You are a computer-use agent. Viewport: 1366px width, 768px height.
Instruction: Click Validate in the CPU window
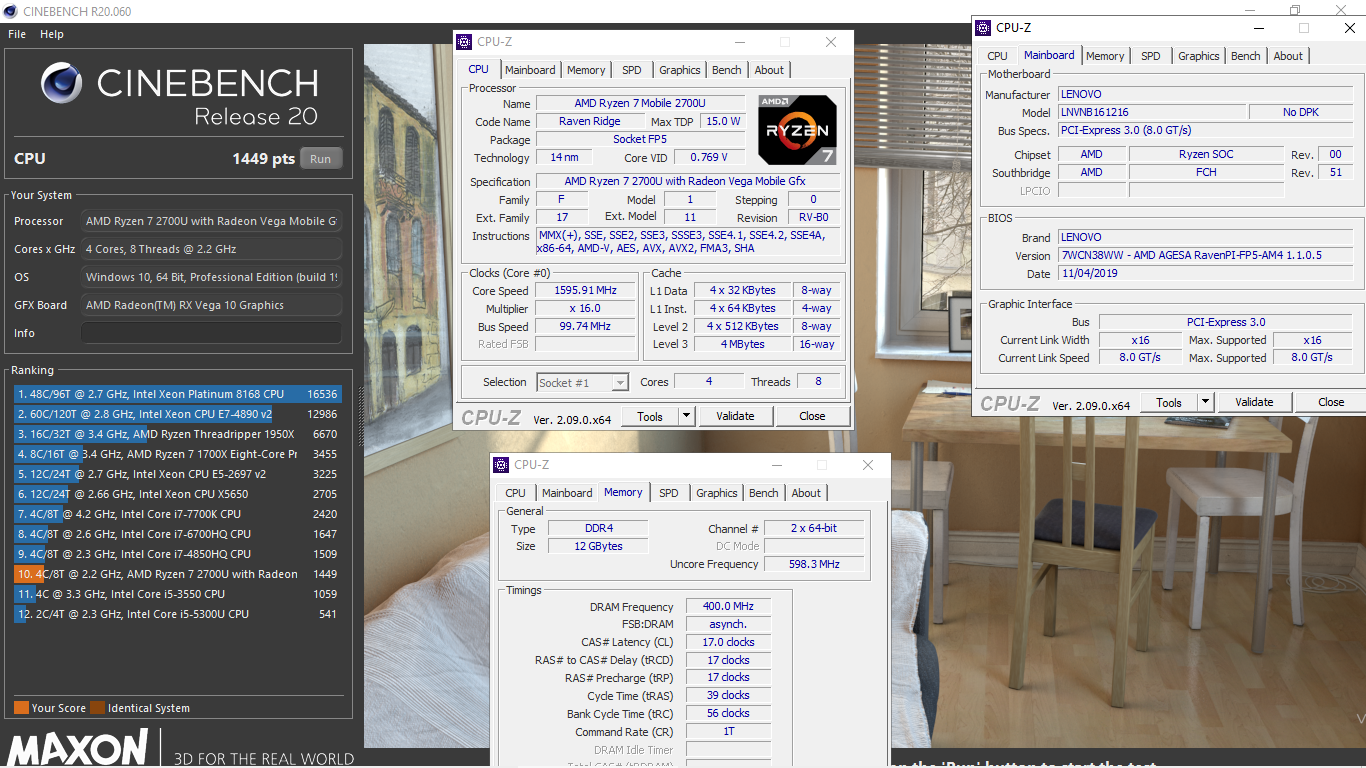[x=735, y=416]
